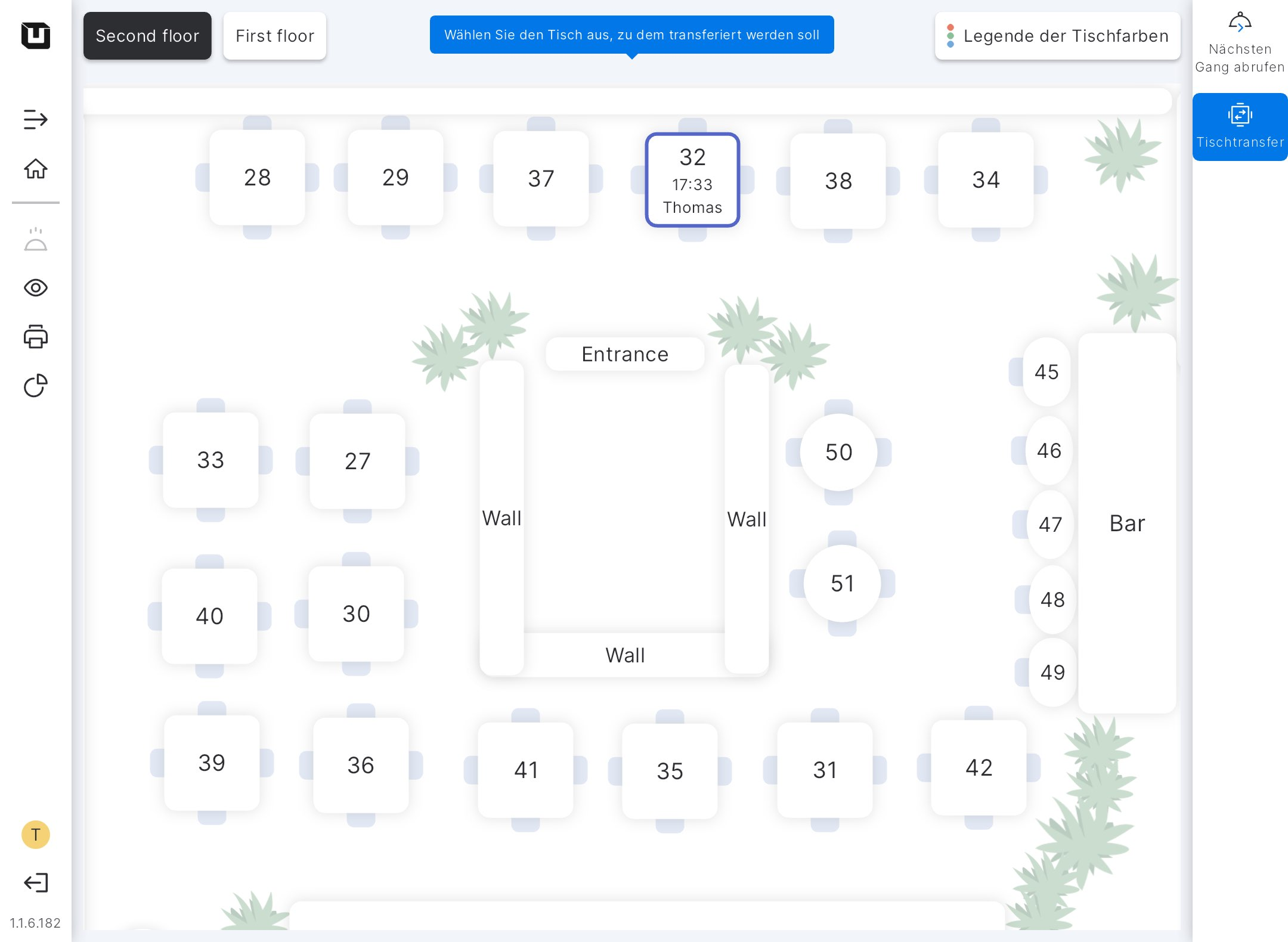Screen dimensions: 1288x942
Task: Expand the sidebar menu arrow icon
Action: coord(35,119)
